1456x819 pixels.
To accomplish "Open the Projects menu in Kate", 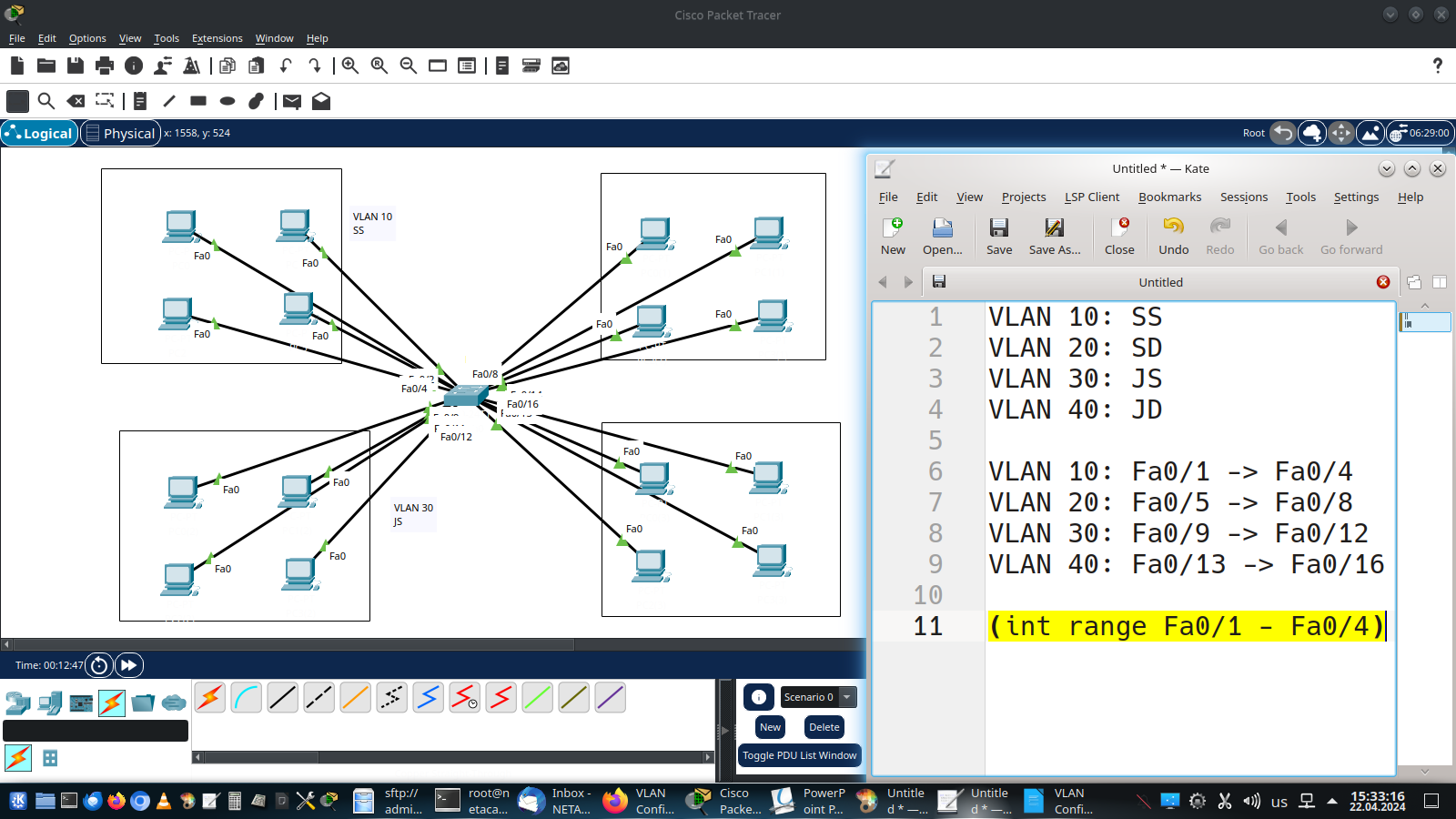I will 1024,197.
